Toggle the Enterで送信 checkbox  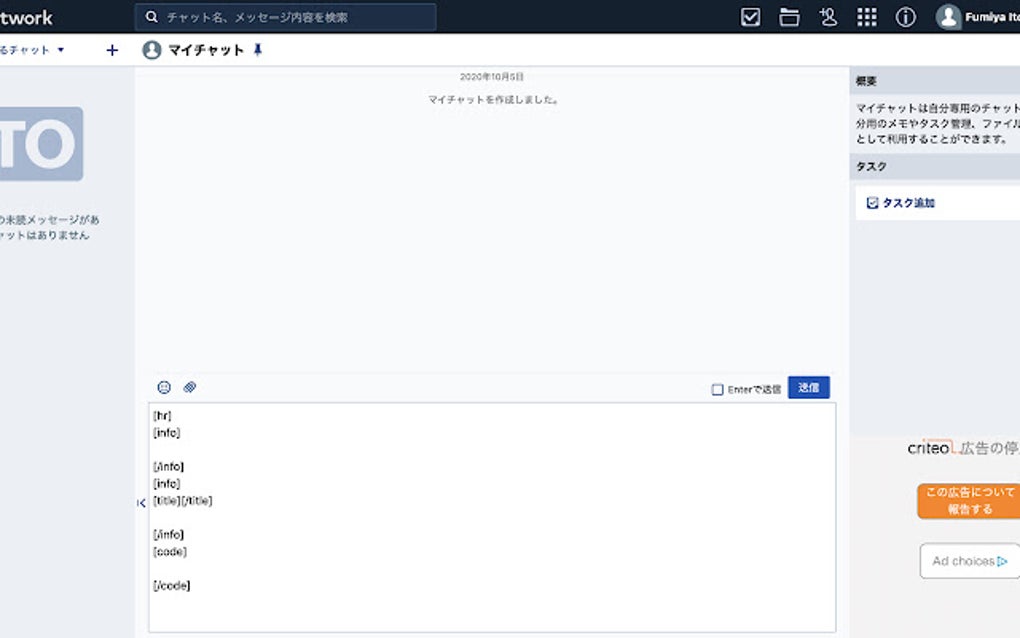[x=717, y=388]
